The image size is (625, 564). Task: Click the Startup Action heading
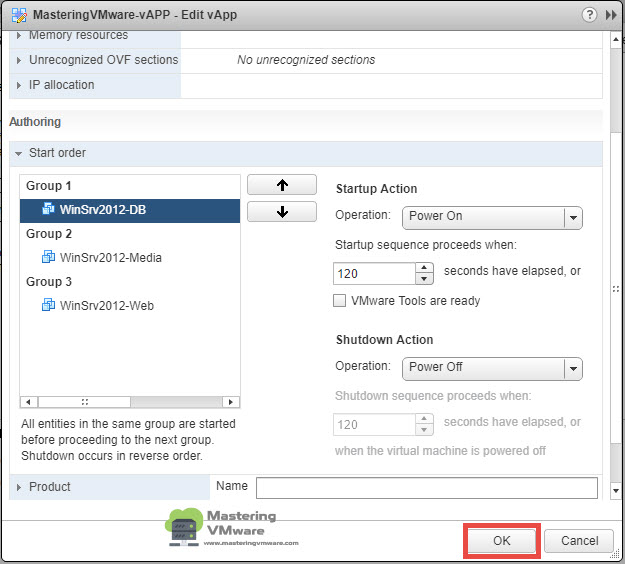tap(376, 189)
